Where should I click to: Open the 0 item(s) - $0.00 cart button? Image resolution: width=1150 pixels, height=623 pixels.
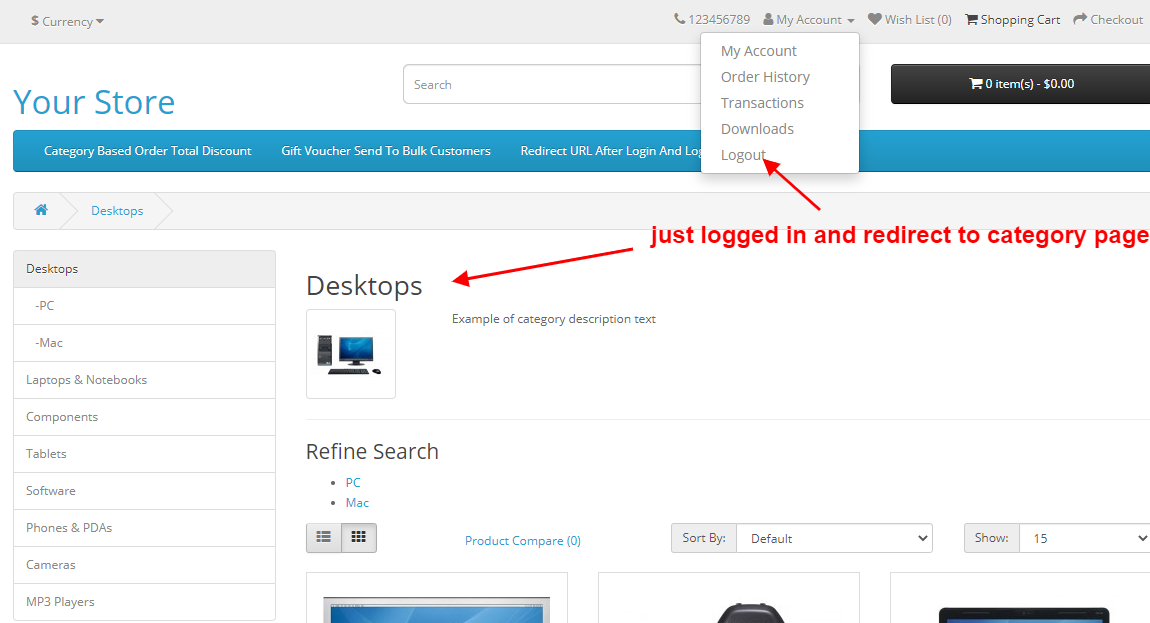click(x=1020, y=84)
